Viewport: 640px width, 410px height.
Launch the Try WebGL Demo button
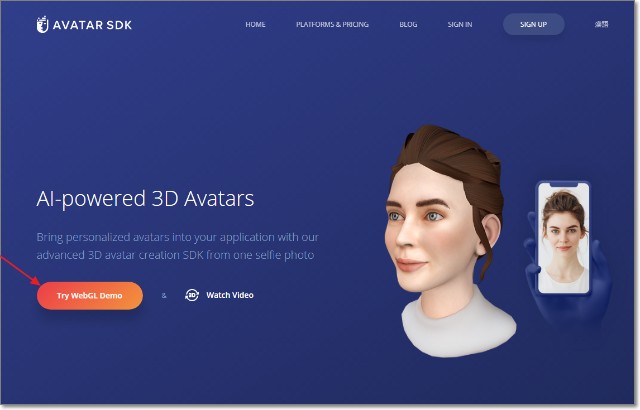pyautogui.click(x=90, y=295)
